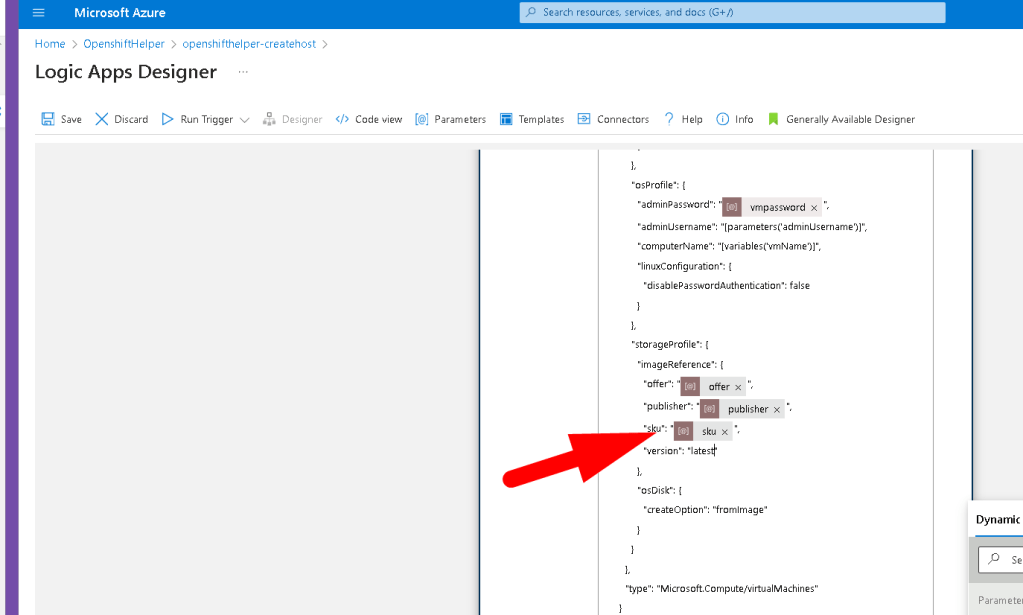
Task: Remove the publisher token
Action: (776, 410)
